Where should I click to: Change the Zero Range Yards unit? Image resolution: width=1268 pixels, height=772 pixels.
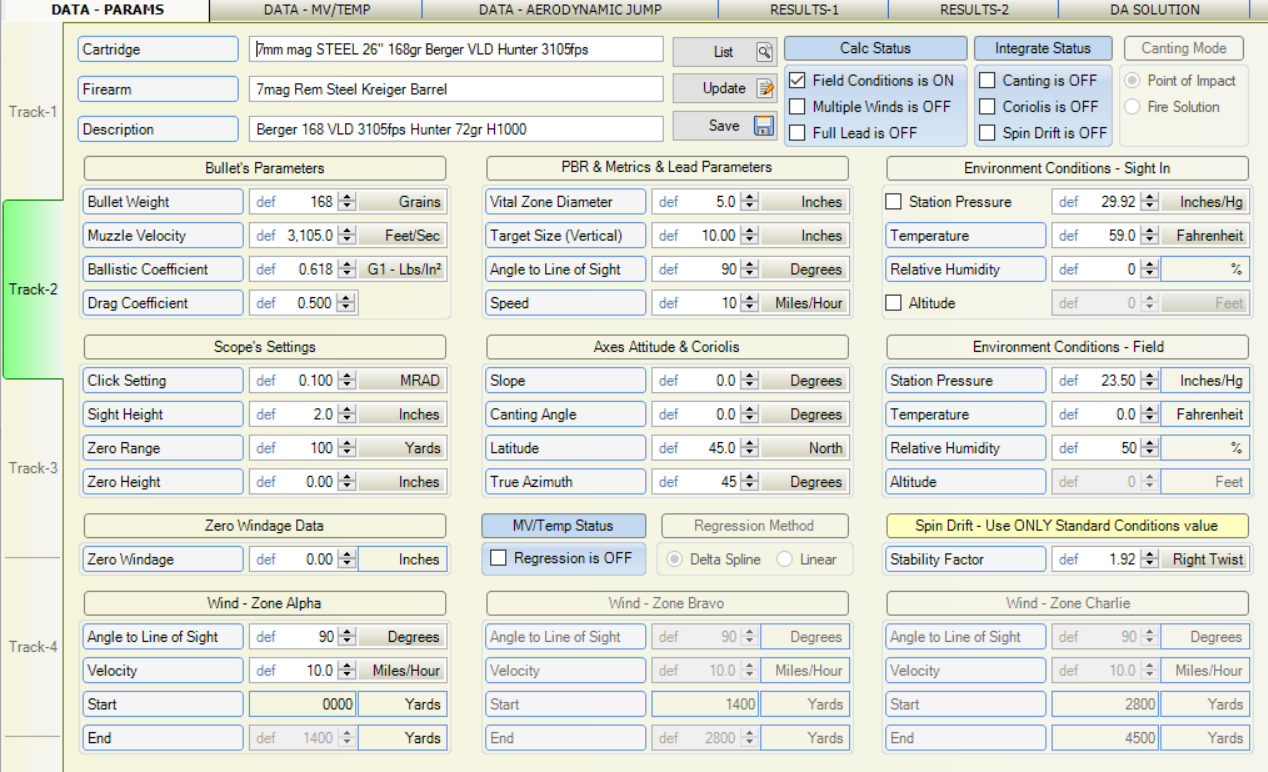(402, 448)
